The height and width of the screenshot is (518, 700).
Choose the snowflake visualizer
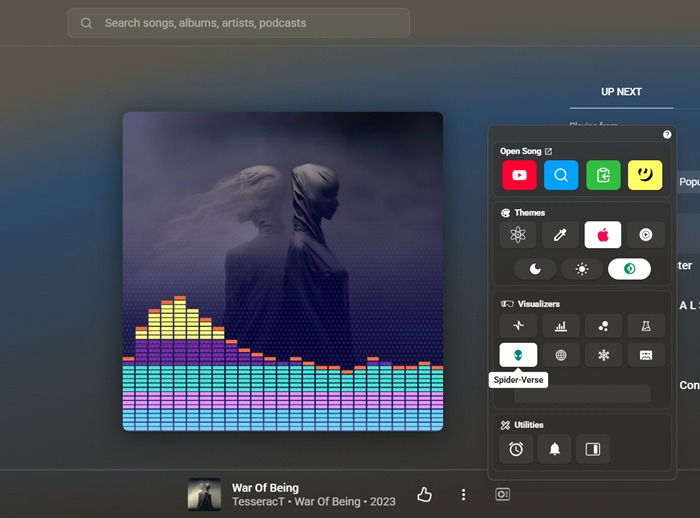point(603,355)
